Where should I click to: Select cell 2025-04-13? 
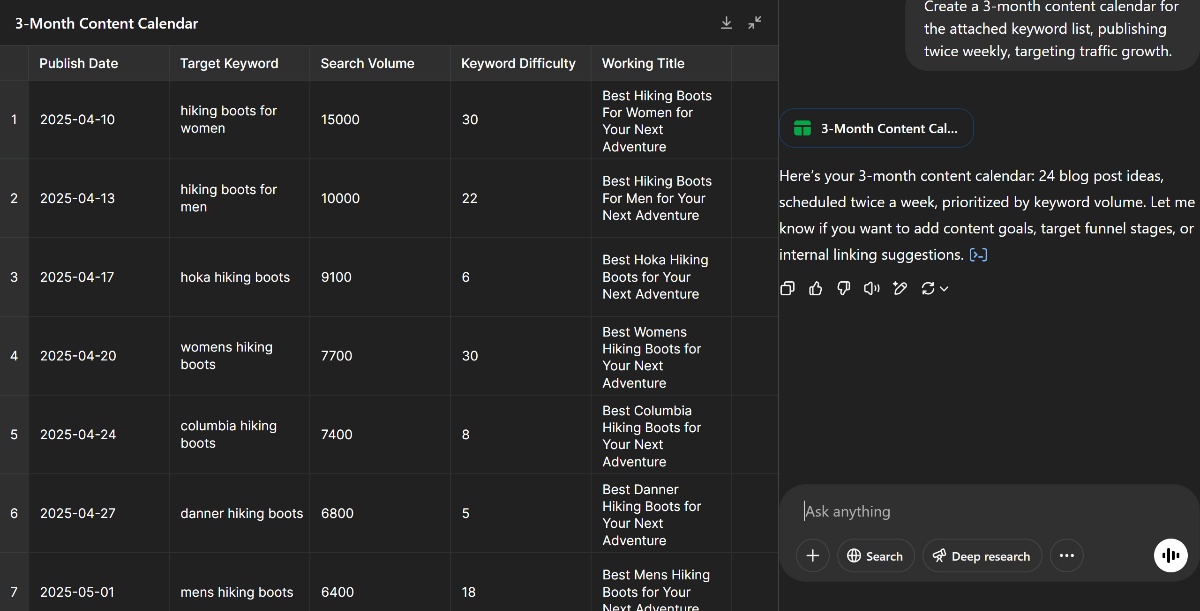click(x=99, y=198)
